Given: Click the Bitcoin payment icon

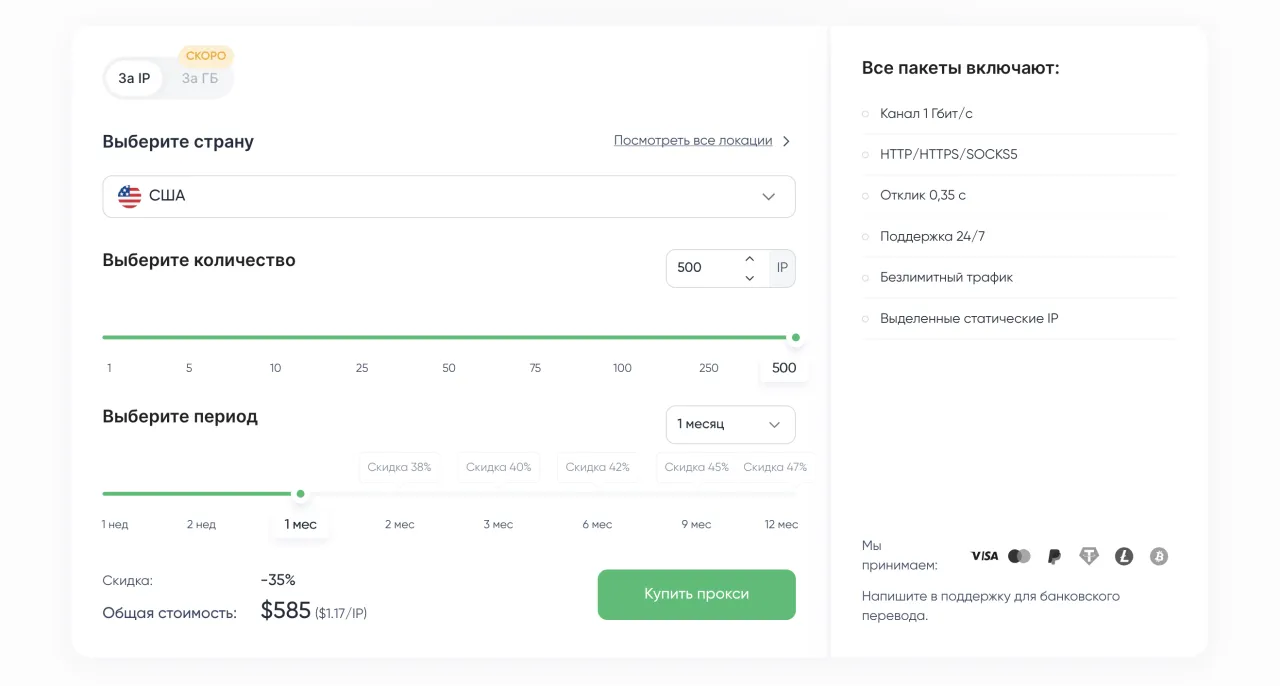Looking at the screenshot, I should 1159,556.
